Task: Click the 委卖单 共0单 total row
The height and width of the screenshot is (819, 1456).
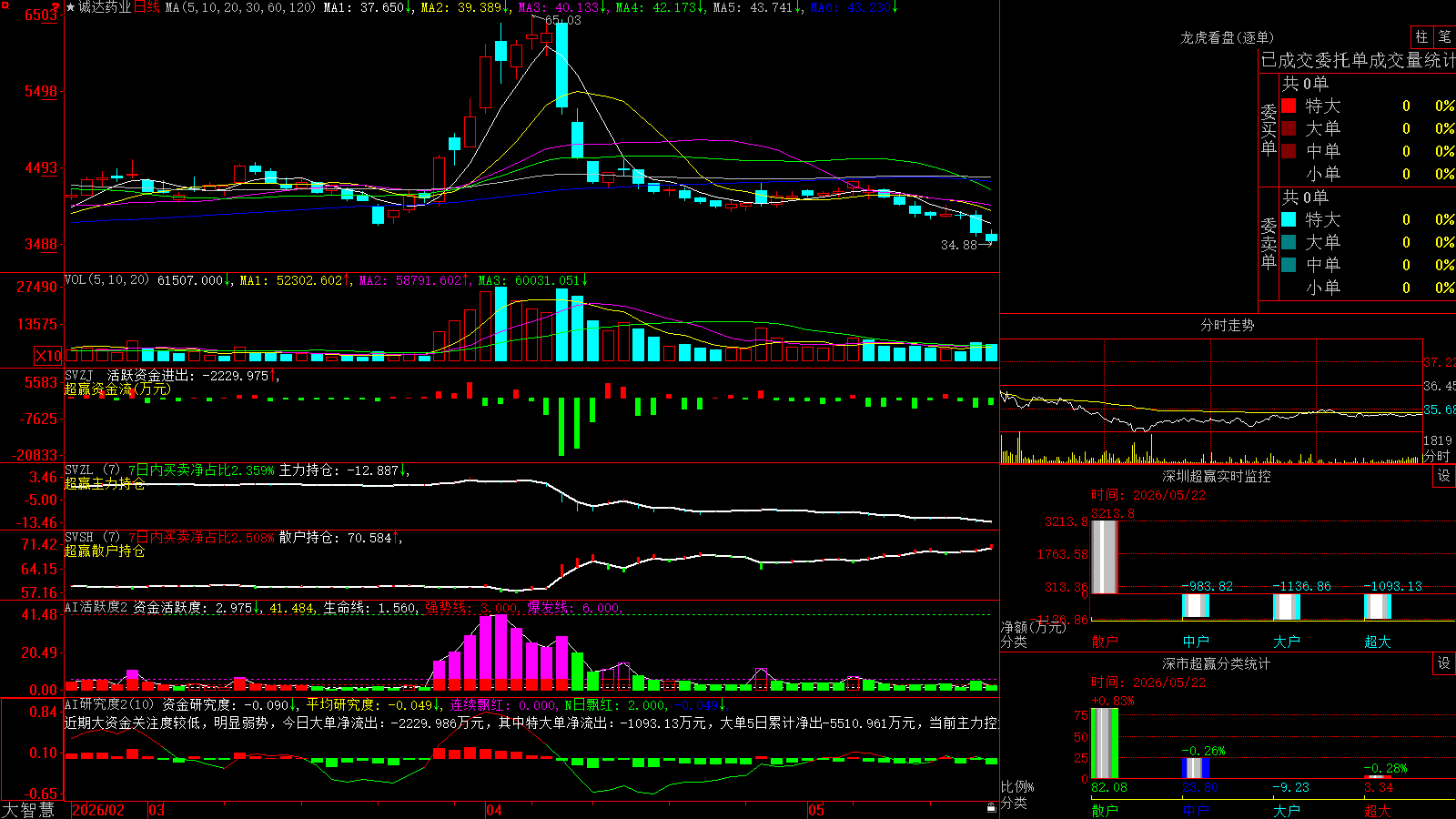Action: click(1305, 197)
